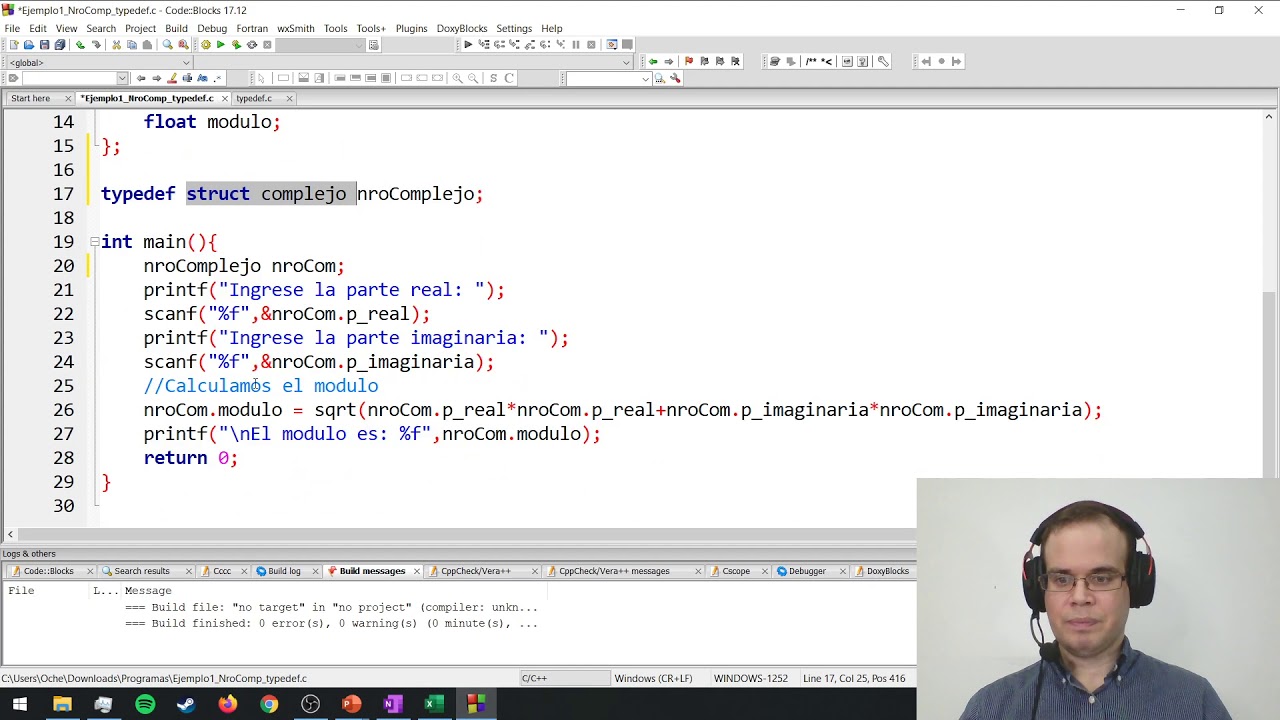Insert DoxyBlocks block comment icon
Image resolution: width=1280 pixels, height=720 pixels.
click(x=811, y=61)
